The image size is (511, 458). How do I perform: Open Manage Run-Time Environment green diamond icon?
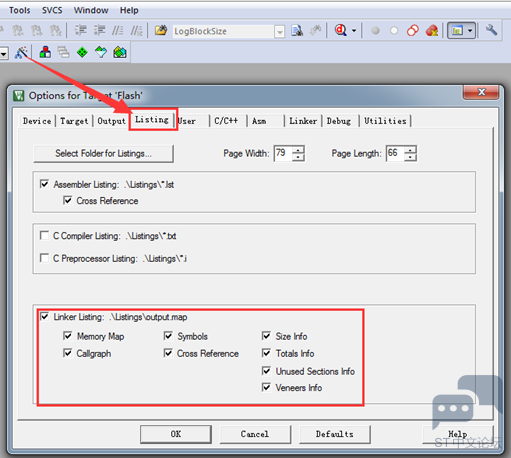pyautogui.click(x=82, y=52)
